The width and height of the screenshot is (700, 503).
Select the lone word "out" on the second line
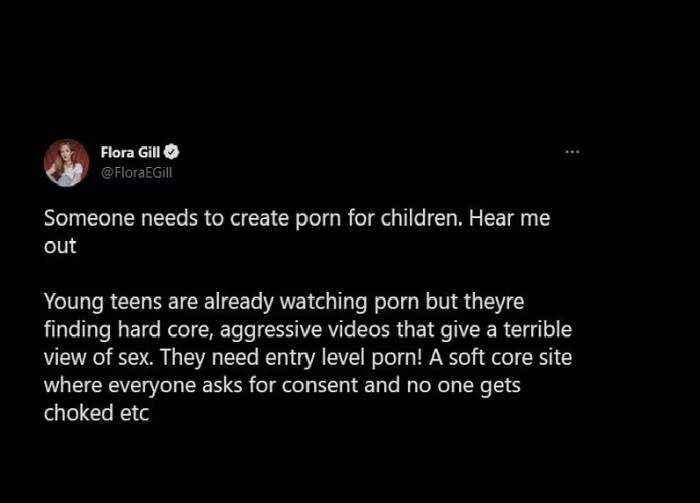[60, 246]
